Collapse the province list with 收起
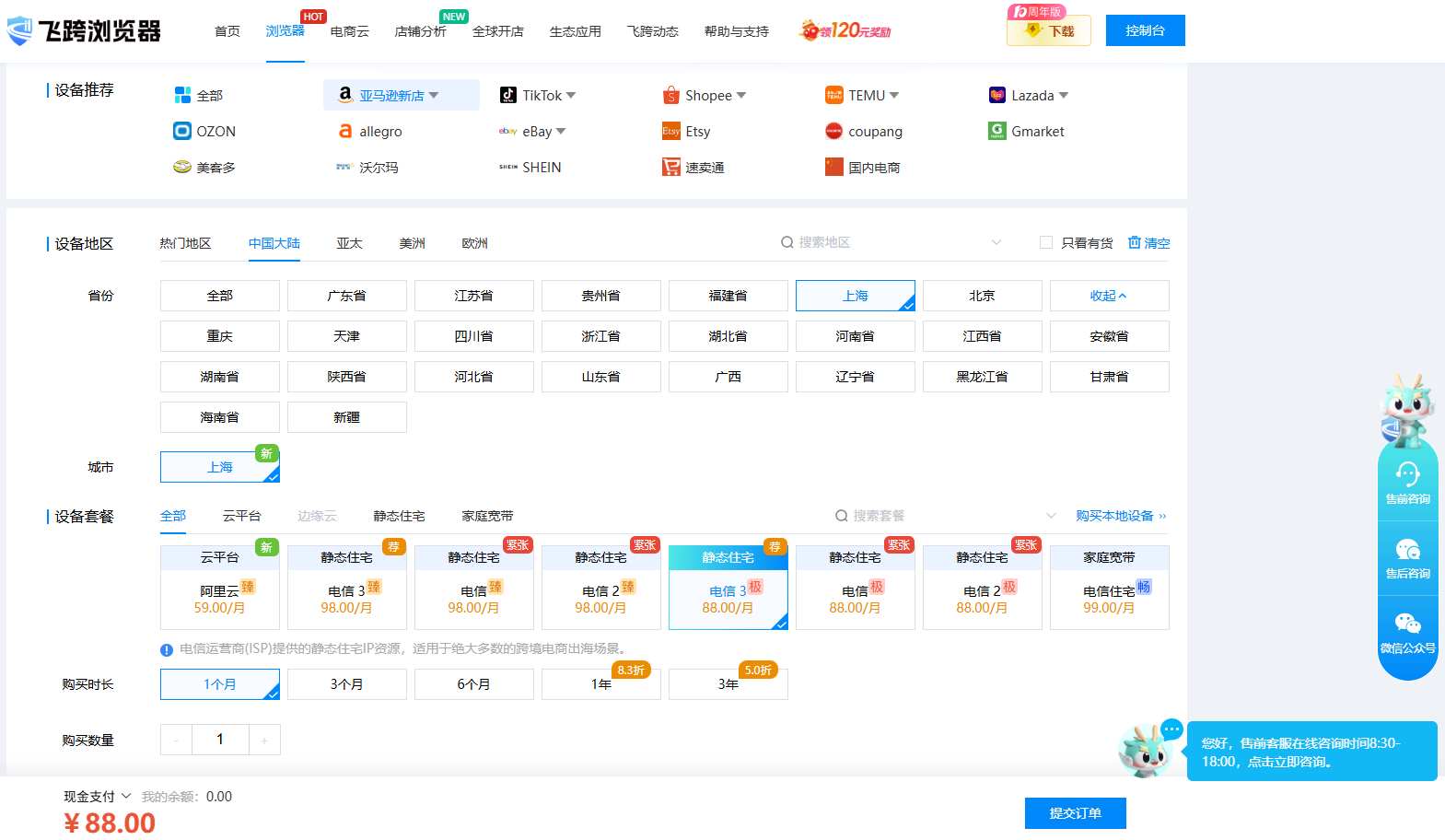 pos(1108,296)
